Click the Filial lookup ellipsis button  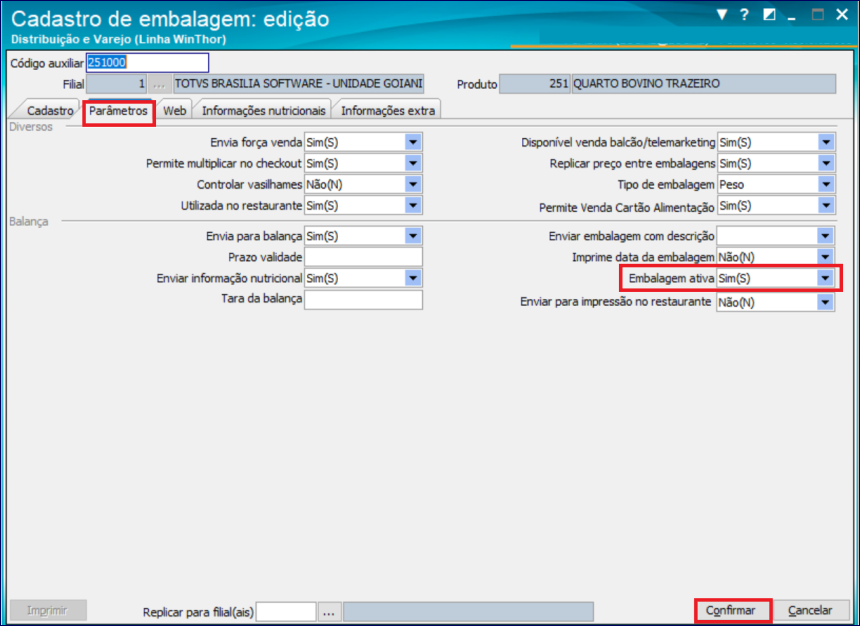point(159,84)
